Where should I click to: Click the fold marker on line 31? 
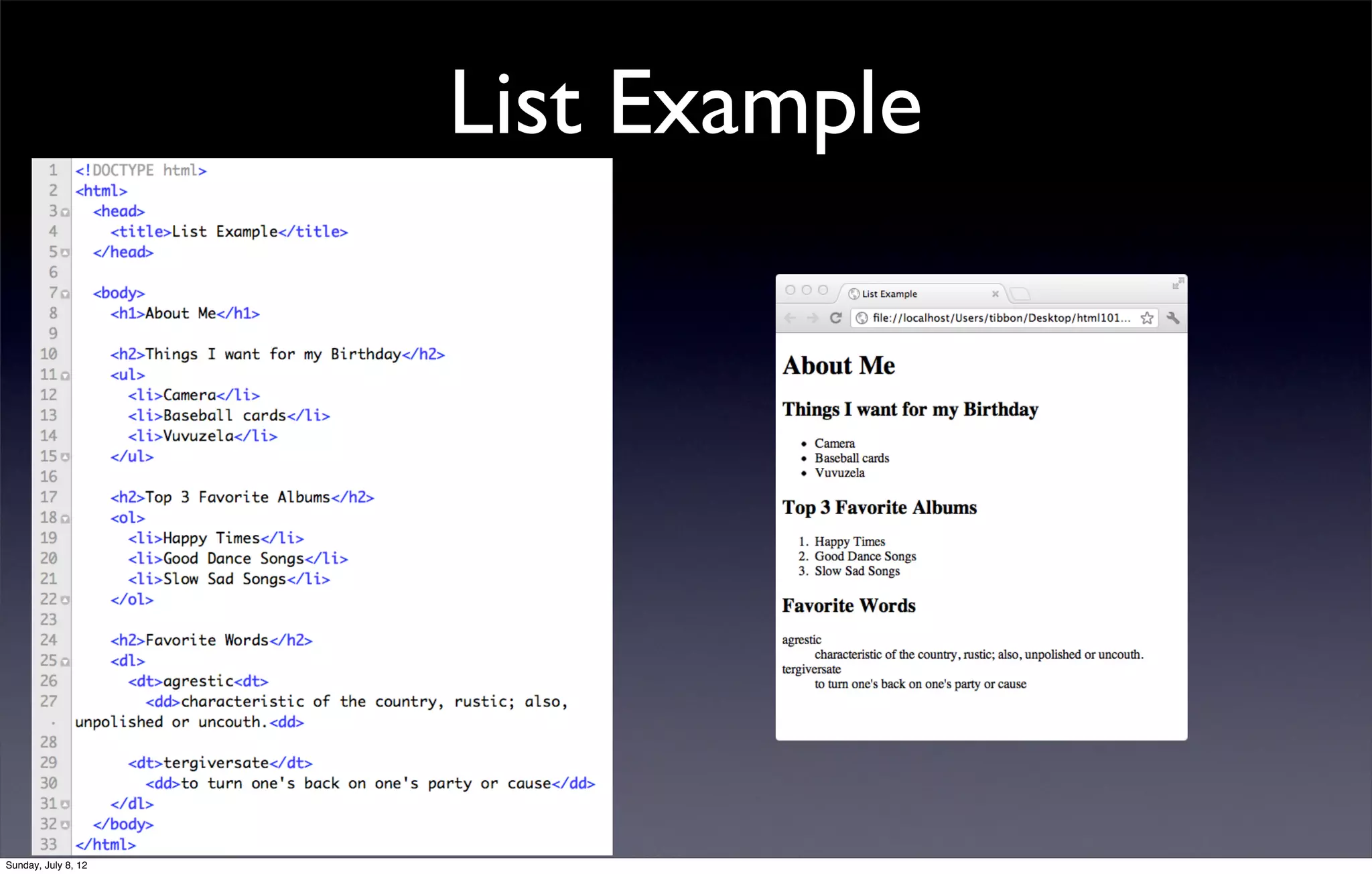tap(65, 804)
